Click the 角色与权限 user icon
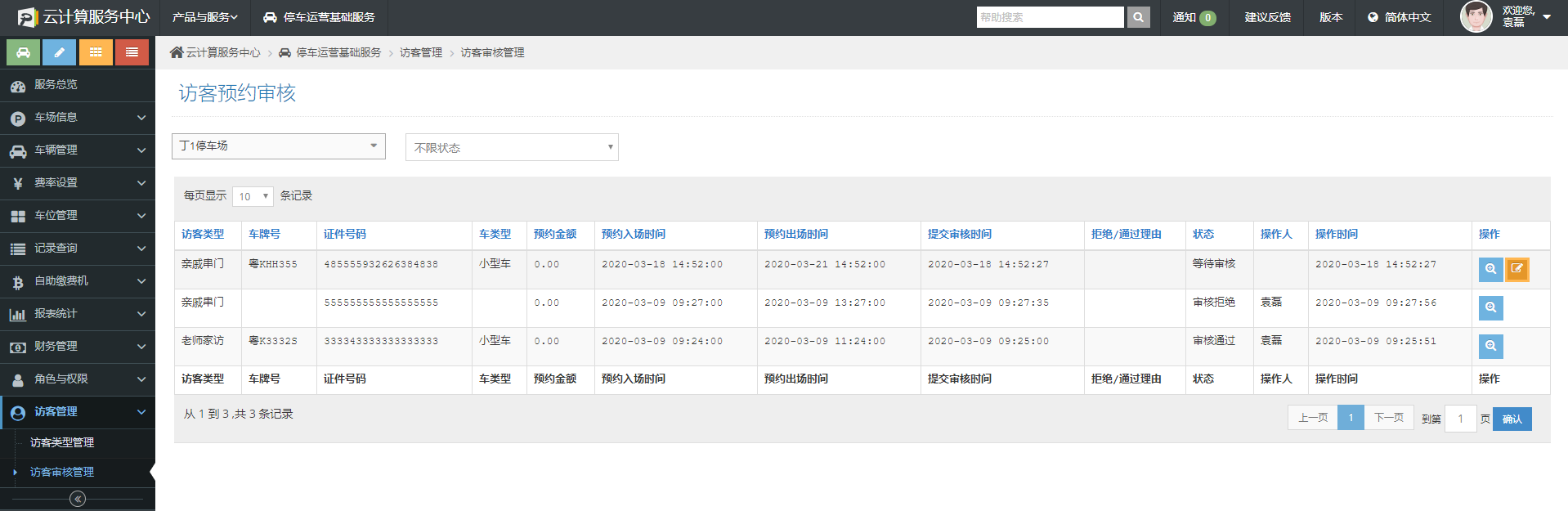Screen dimensions: 1568x511 (18, 379)
